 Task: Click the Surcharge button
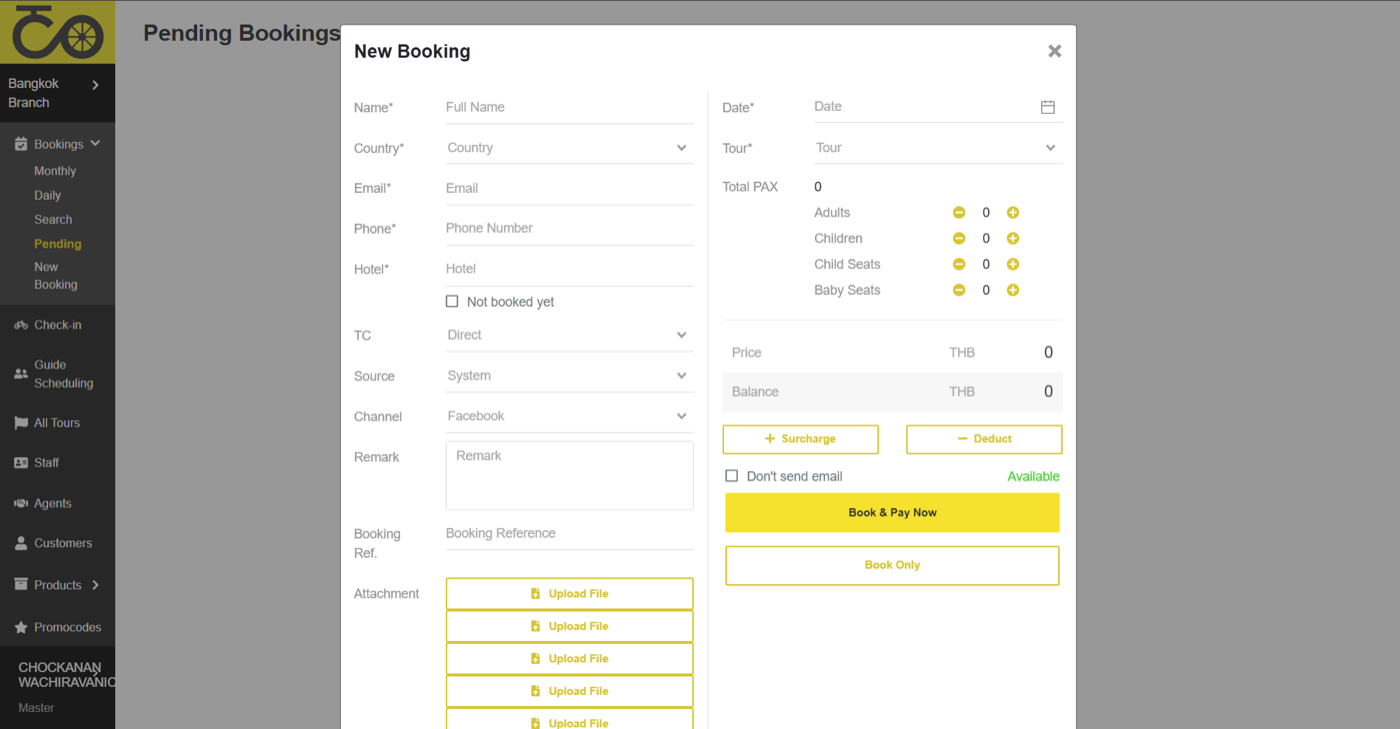801,439
